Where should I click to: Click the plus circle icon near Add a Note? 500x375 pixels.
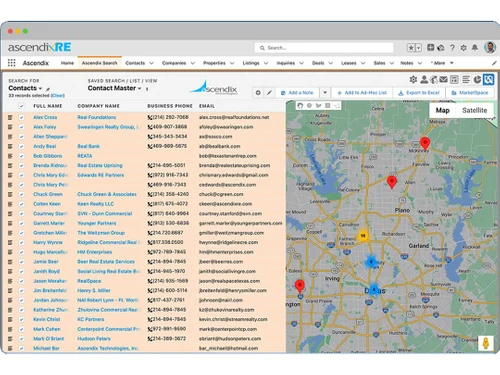(258, 93)
